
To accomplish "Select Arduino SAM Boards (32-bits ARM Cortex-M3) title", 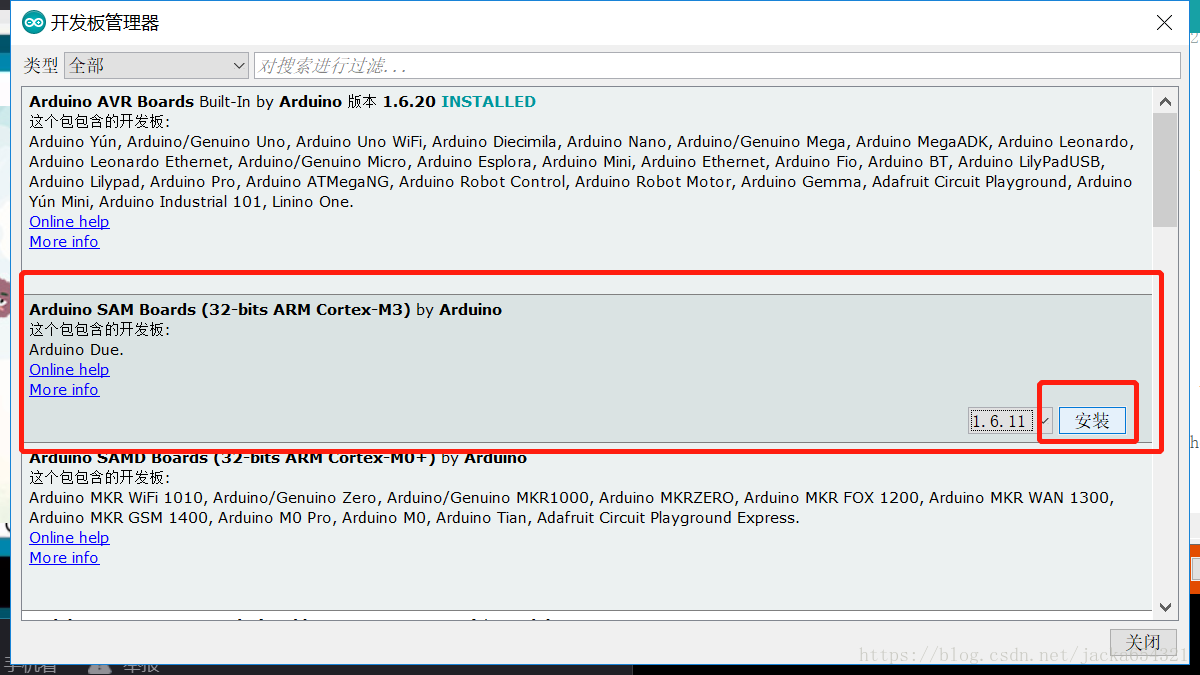I will 220,310.
